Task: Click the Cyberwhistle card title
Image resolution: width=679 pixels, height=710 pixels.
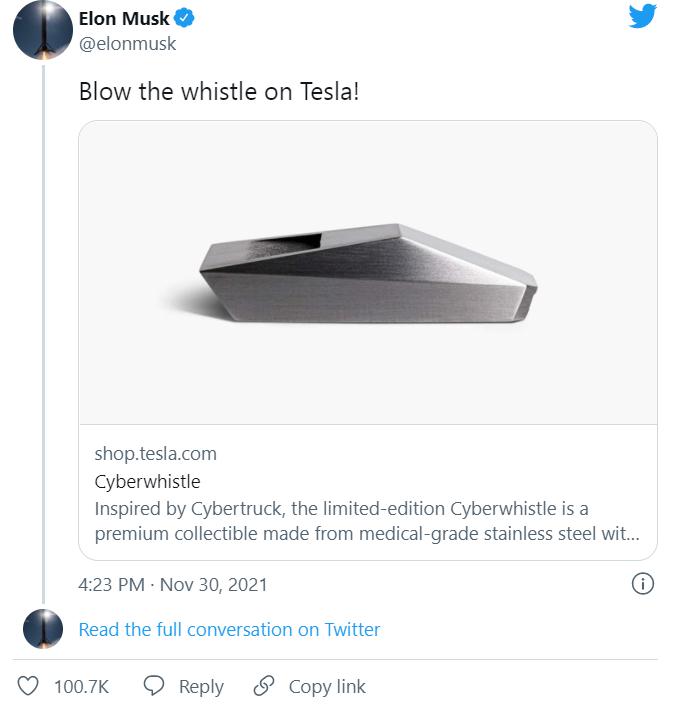Action: (147, 481)
